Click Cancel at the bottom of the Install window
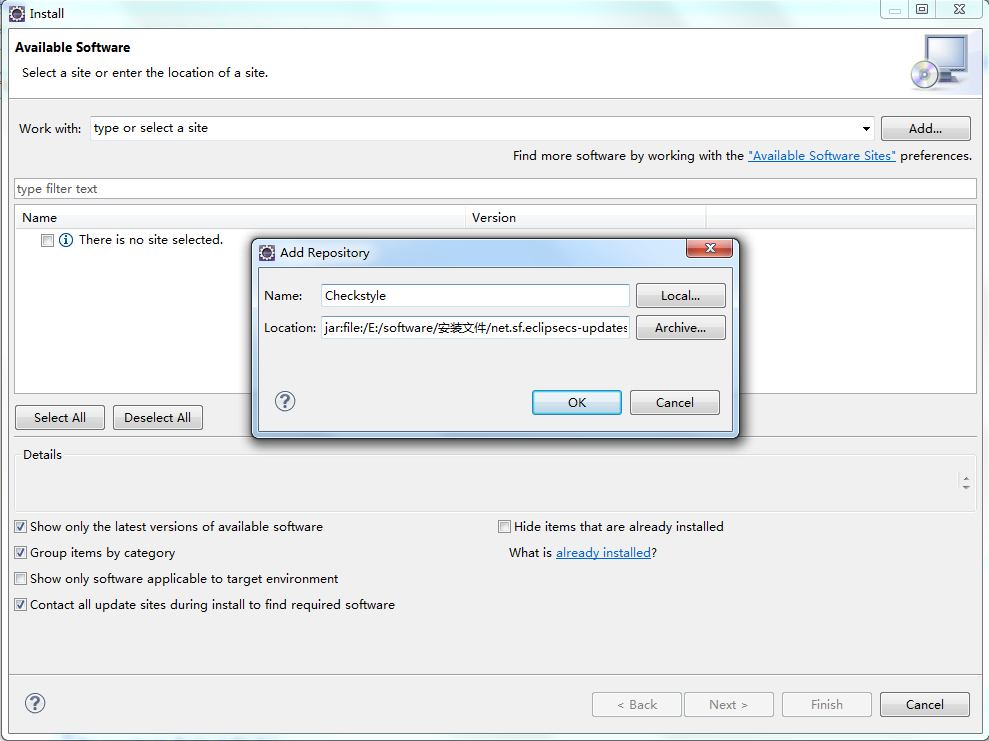 [925, 704]
